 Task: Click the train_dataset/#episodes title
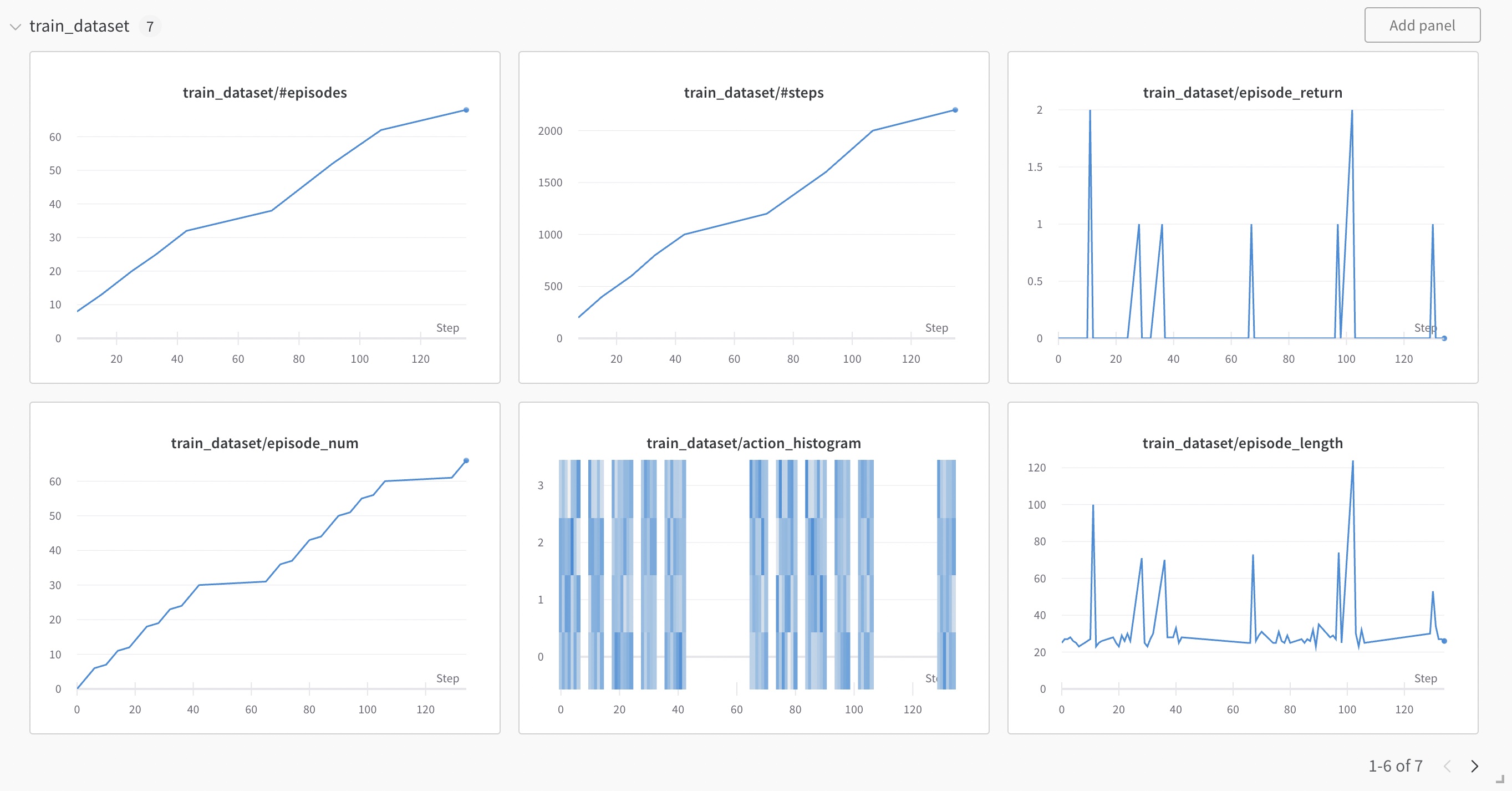[x=264, y=93]
